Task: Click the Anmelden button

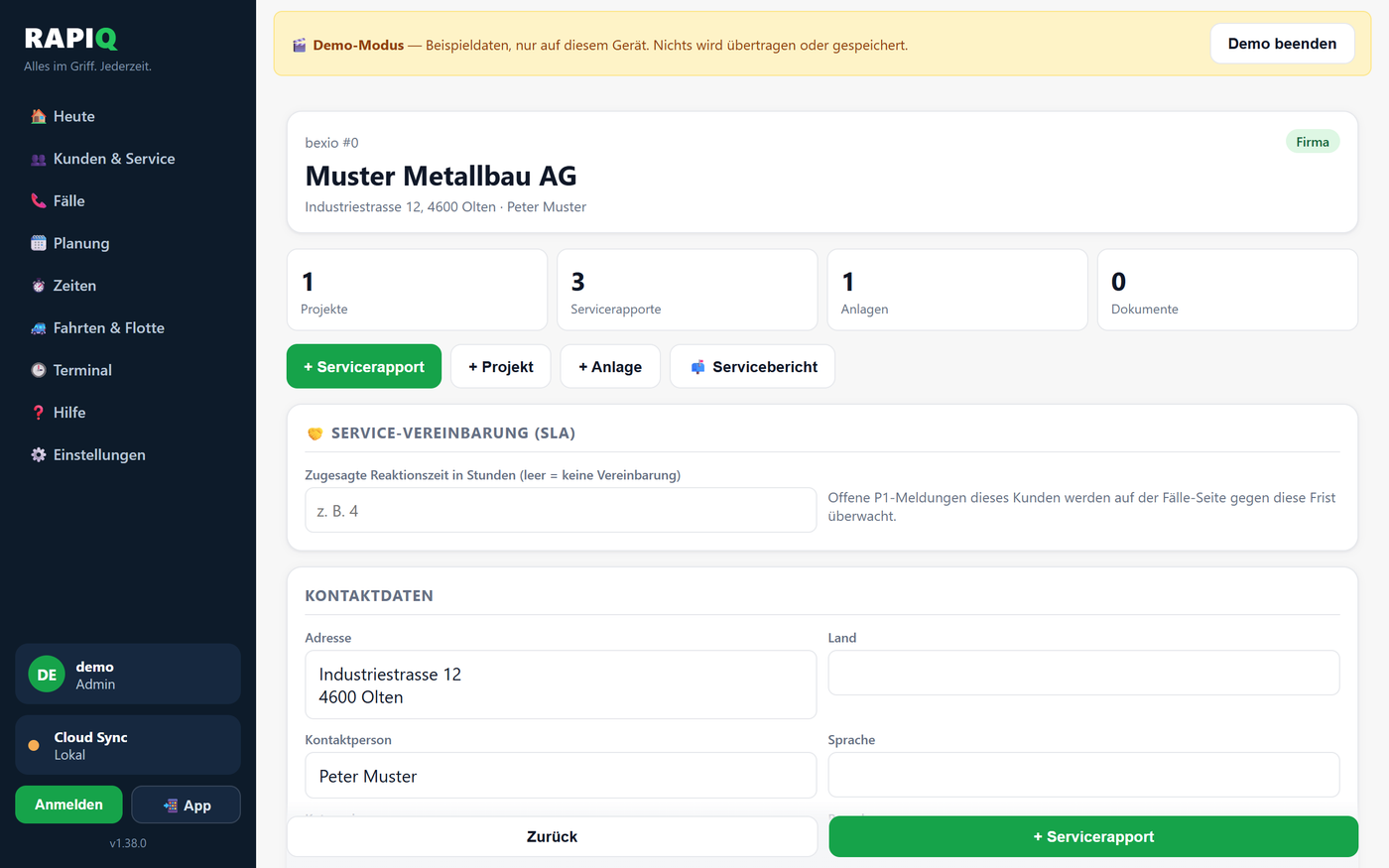Action: click(x=68, y=805)
